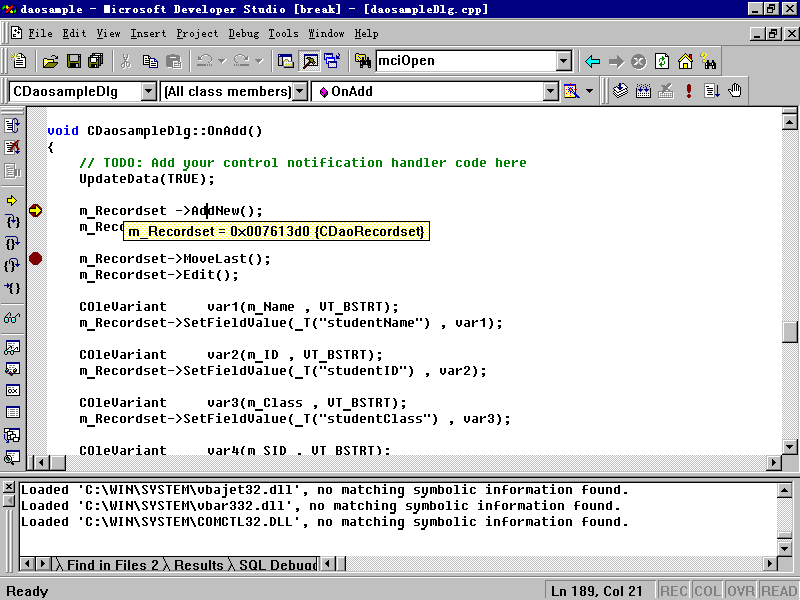Click the Search help icon

[708, 62]
